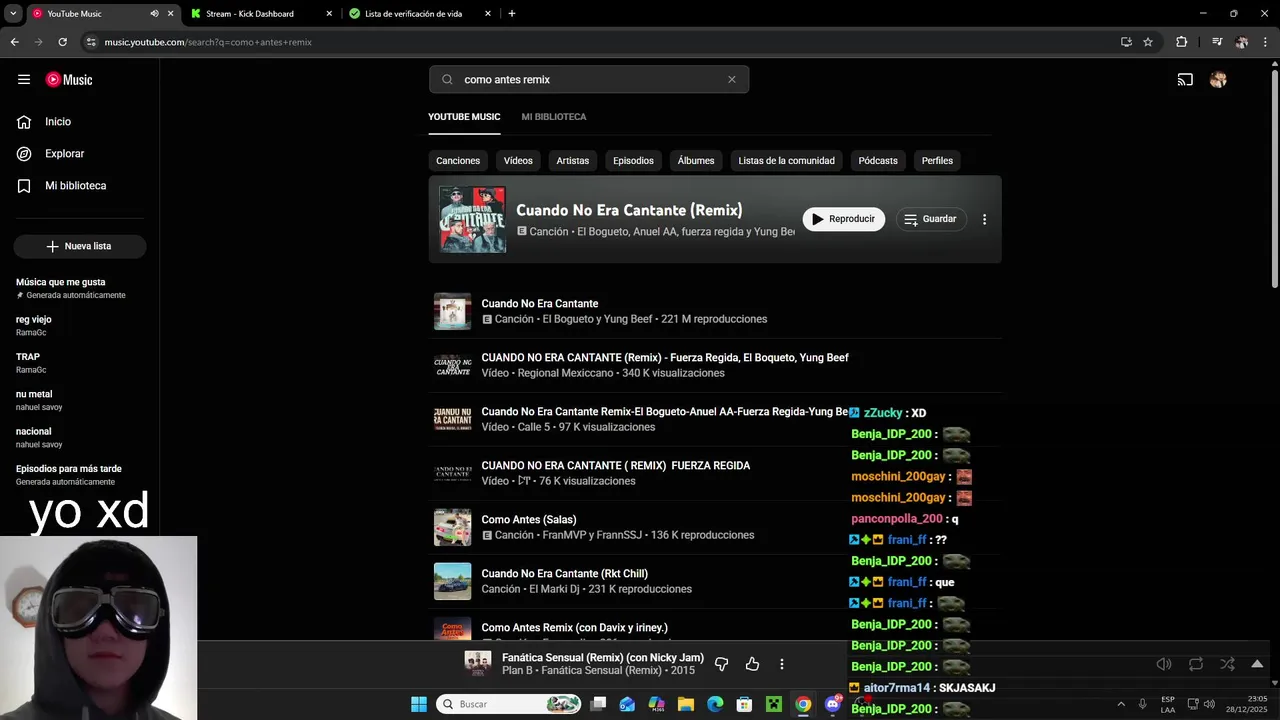Click Cuando No Era Cantante (Rkt Chill) thumbnail
This screenshot has width=1280, height=720.
tap(452, 581)
